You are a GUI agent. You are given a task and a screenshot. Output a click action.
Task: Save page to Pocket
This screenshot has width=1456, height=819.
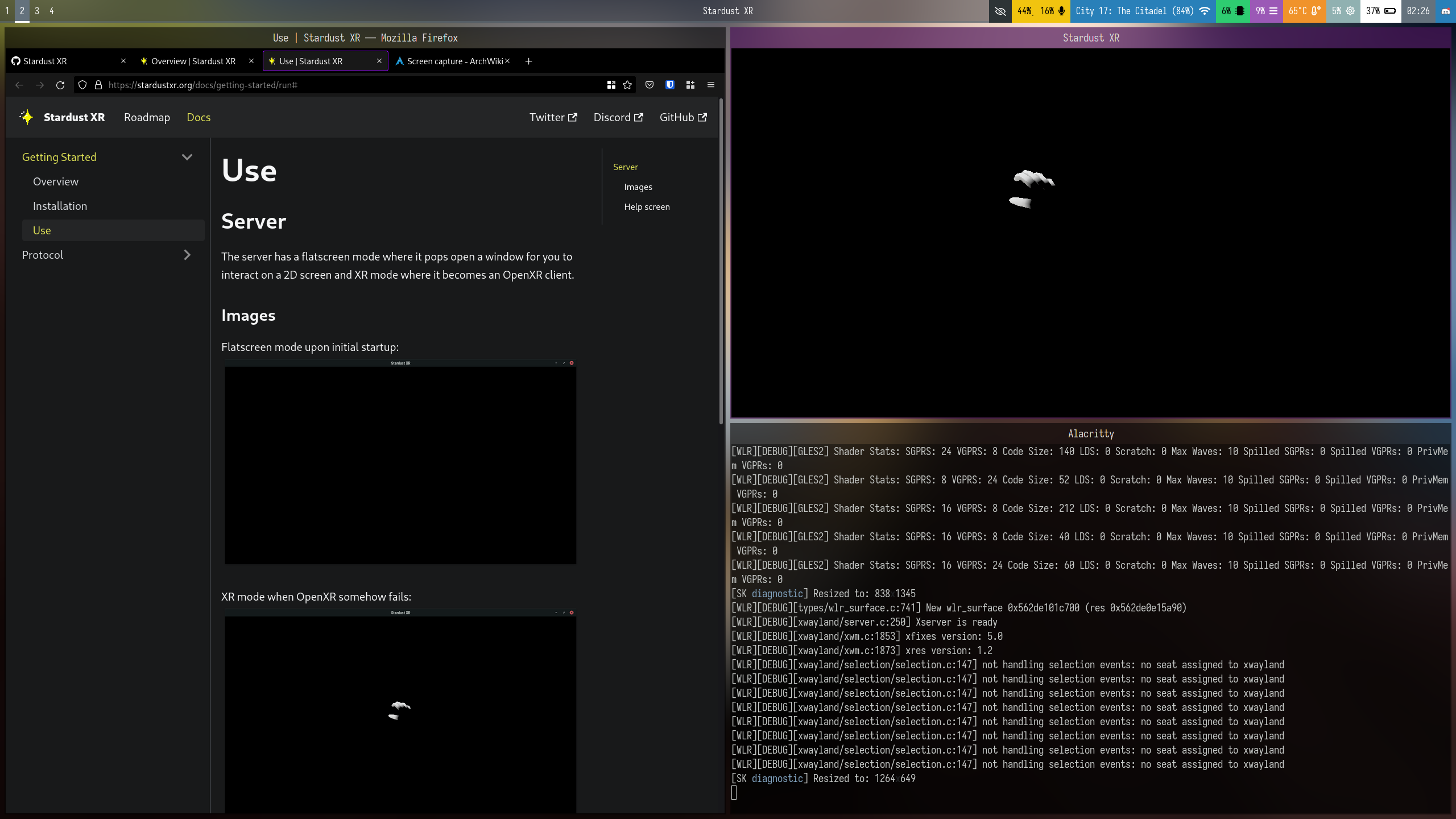[650, 85]
